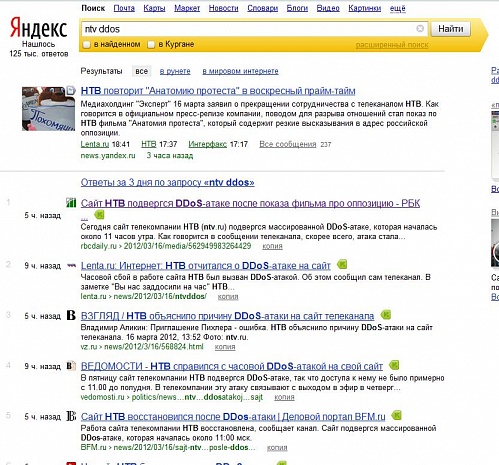
Task: Open cached 'копия' of the vz.ru result
Action: pos(225,347)
